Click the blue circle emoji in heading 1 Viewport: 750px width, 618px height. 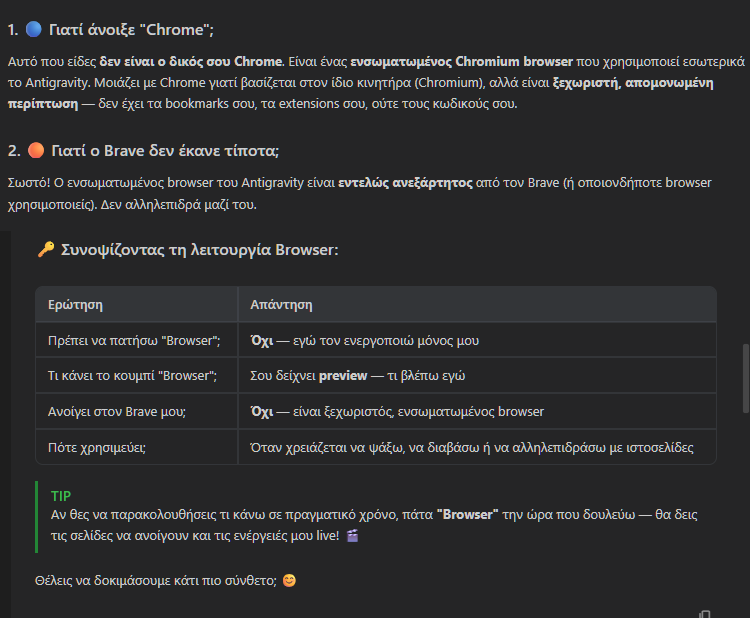[35, 30]
